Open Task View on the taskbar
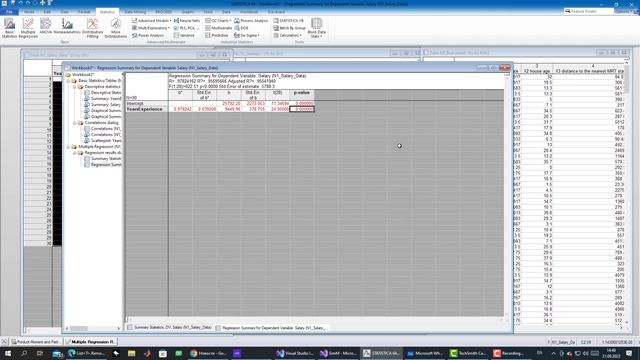 pyautogui.click(x=40, y=353)
